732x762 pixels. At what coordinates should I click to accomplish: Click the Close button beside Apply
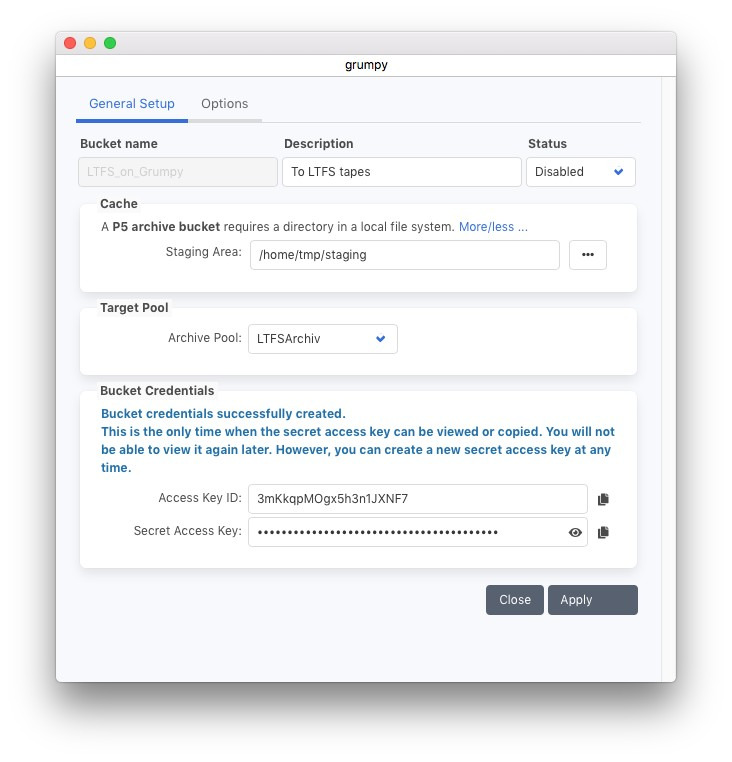[x=515, y=600]
